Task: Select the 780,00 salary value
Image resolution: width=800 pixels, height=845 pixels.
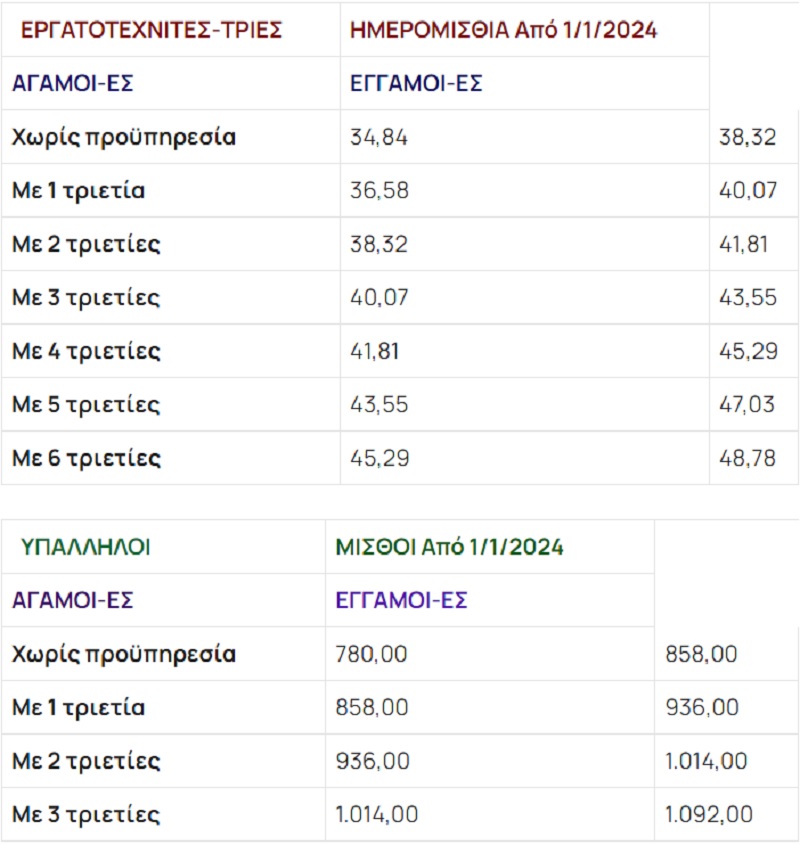Action: click(372, 654)
